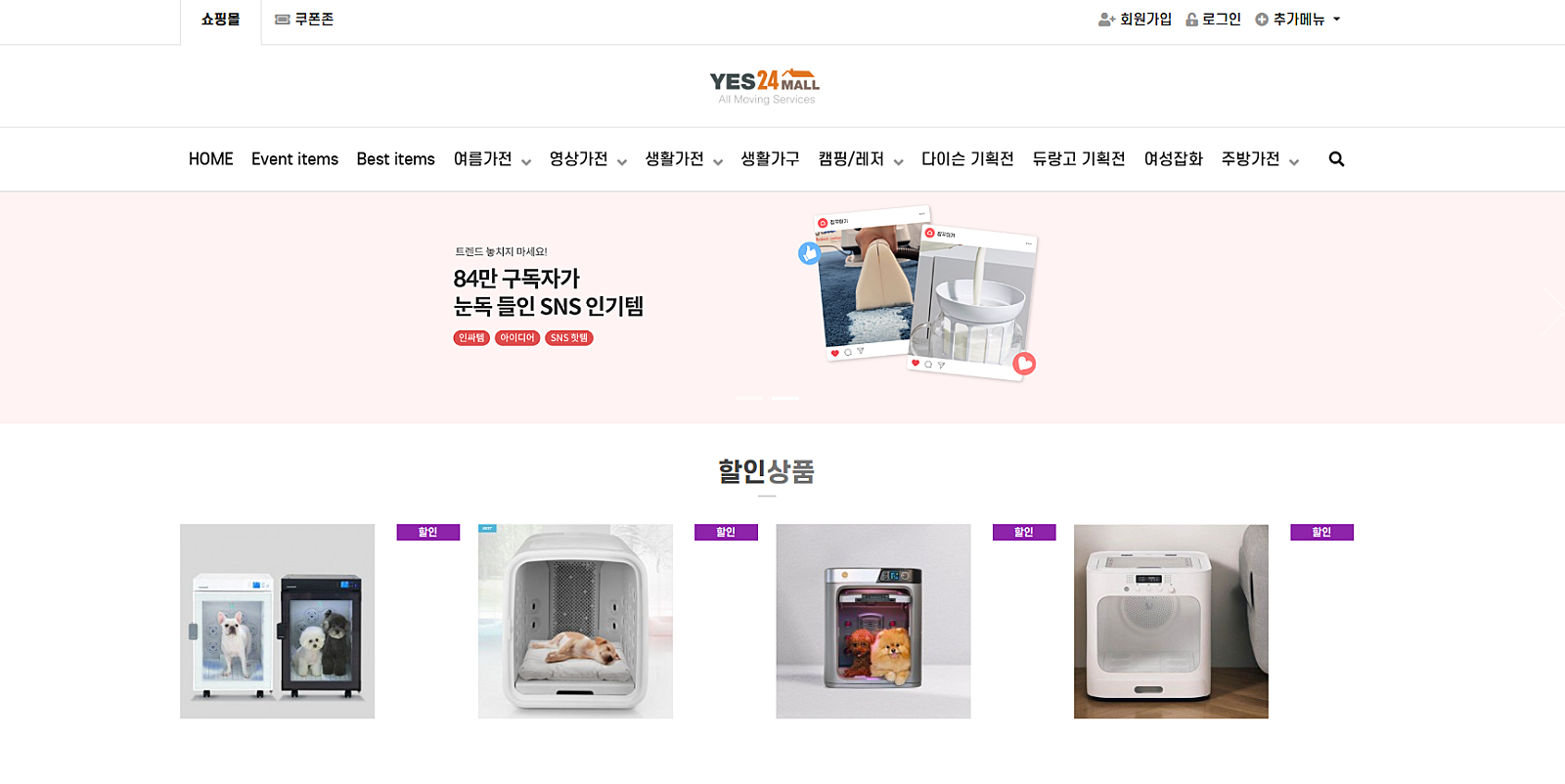Expand the 생활가전 menu chevron
The image size is (1565, 784).
718,161
